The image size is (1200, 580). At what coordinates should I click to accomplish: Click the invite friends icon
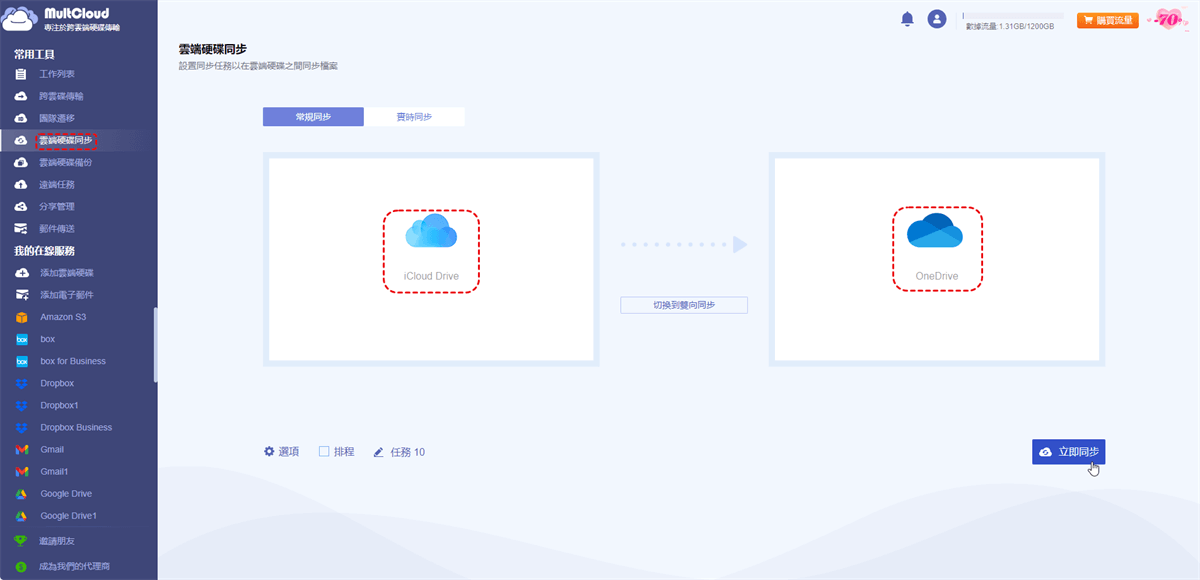pos(21,541)
